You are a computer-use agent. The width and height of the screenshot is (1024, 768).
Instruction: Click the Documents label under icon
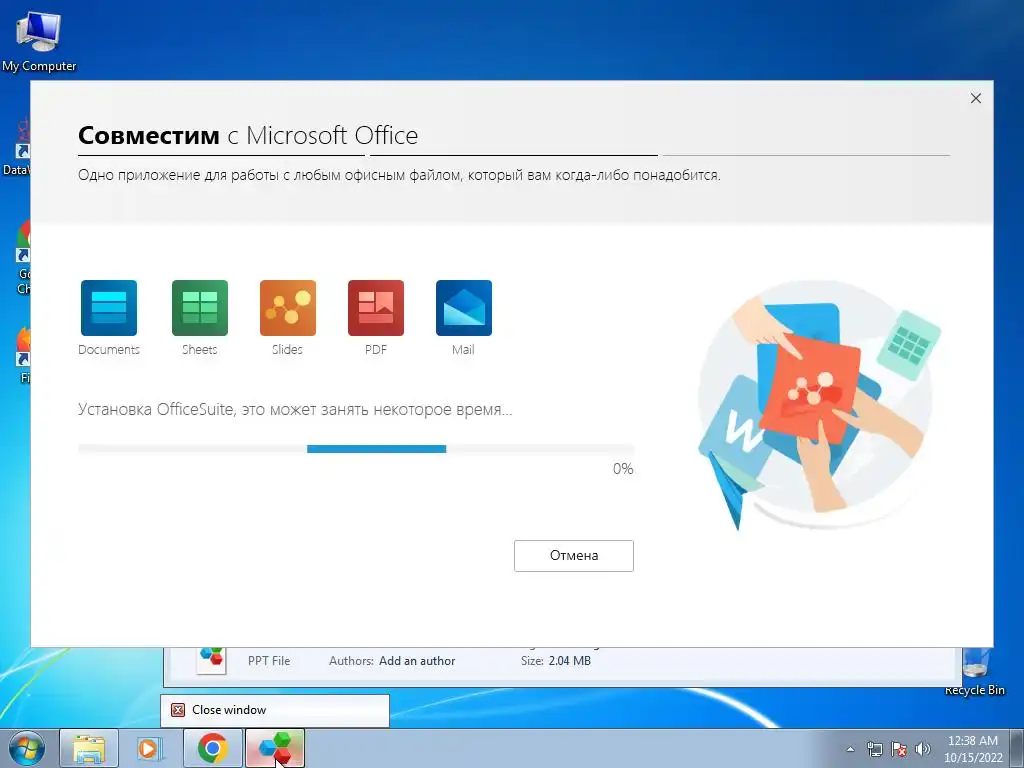(108, 349)
